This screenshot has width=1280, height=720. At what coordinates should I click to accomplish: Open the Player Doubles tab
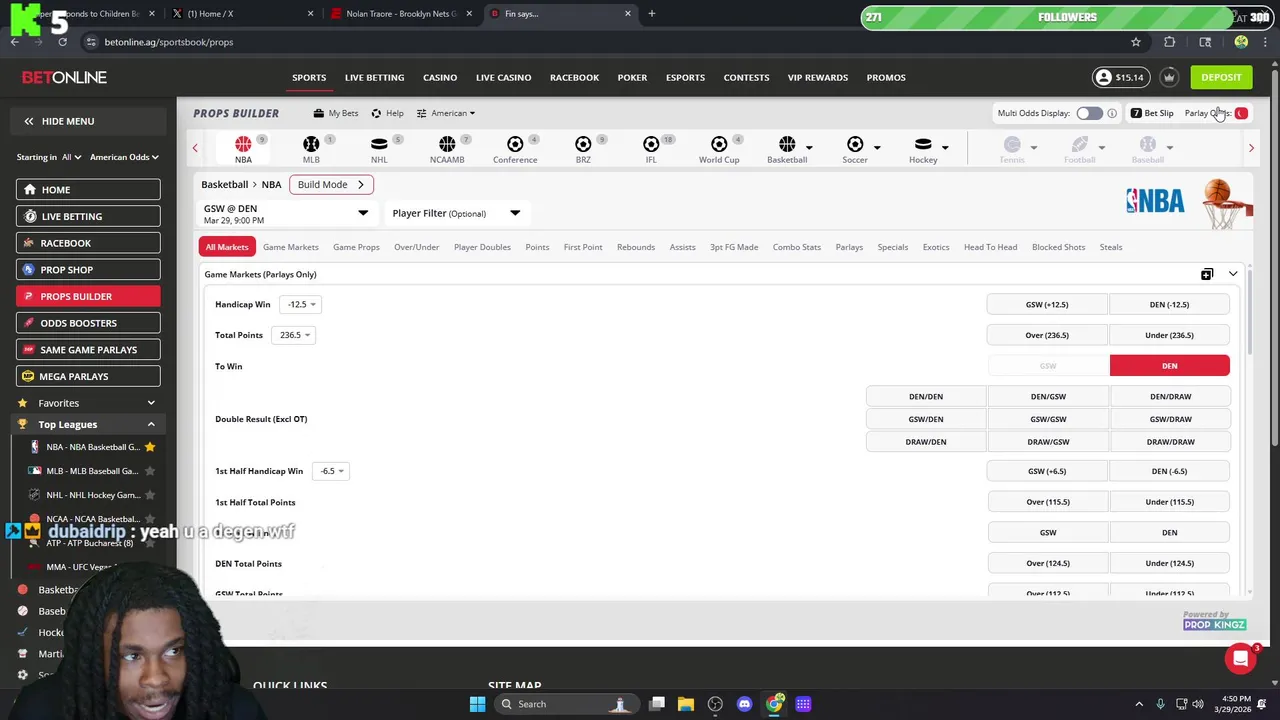pyautogui.click(x=482, y=247)
